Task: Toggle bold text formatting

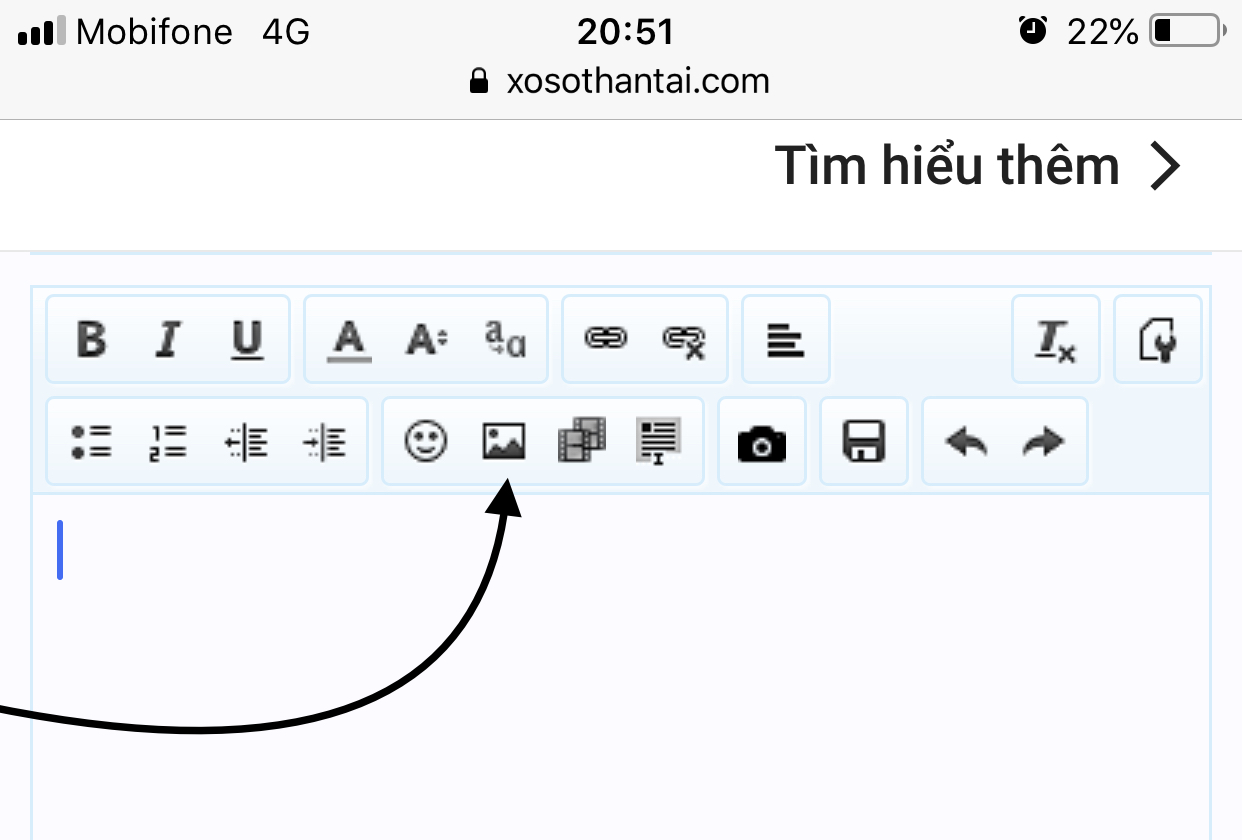Action: point(91,340)
